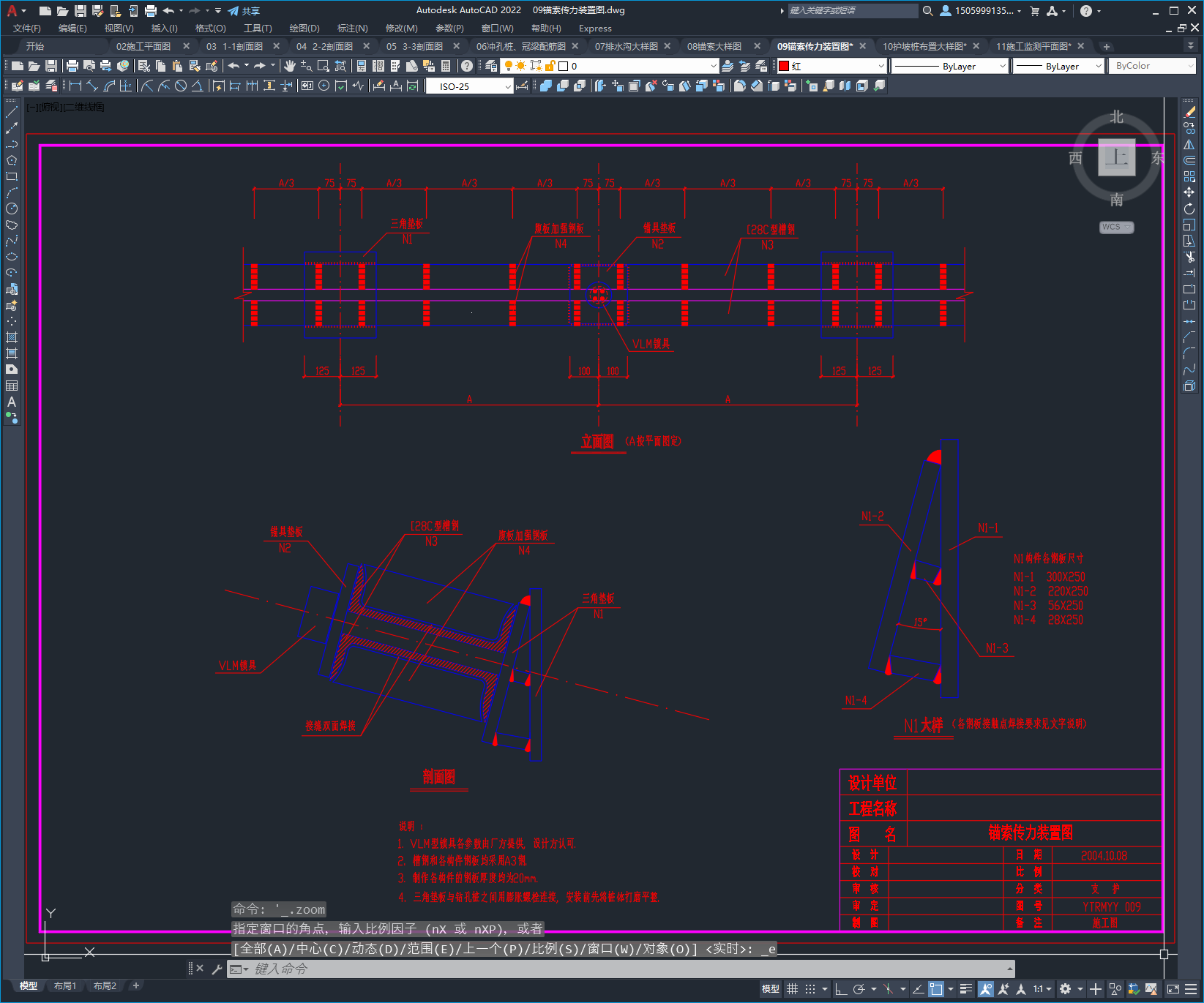The width and height of the screenshot is (1204, 1003).
Task: Click the 上 top face of ViewCube
Action: (x=1116, y=157)
